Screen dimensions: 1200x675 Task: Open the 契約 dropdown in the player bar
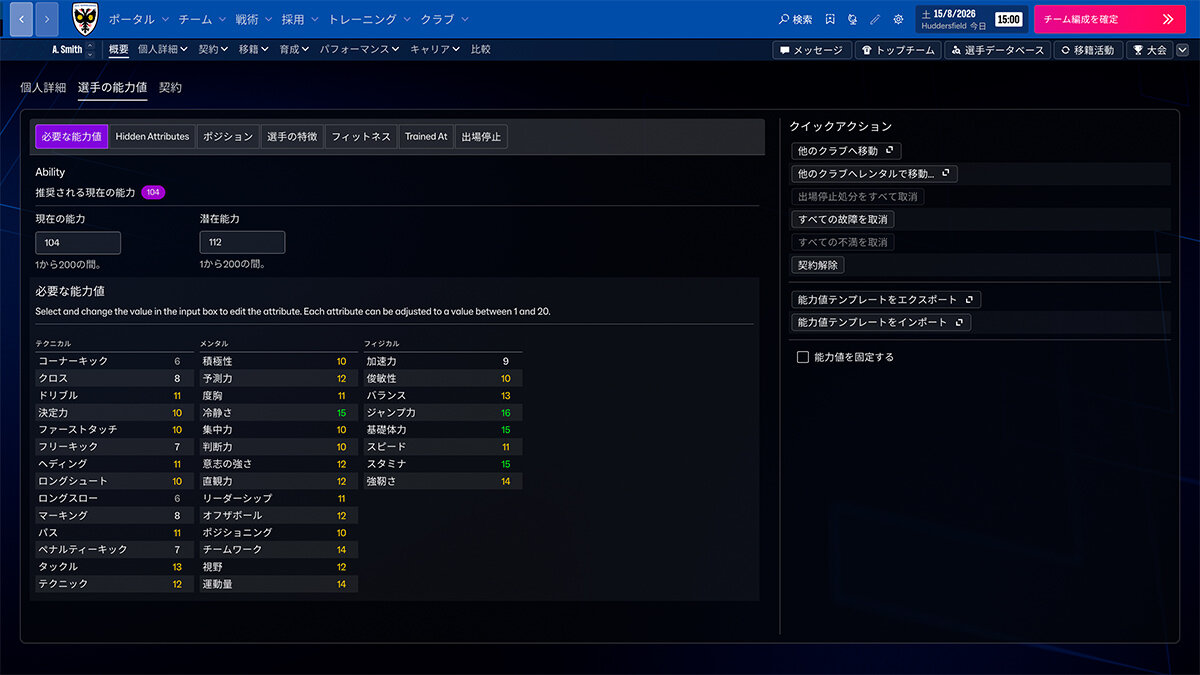coord(213,49)
